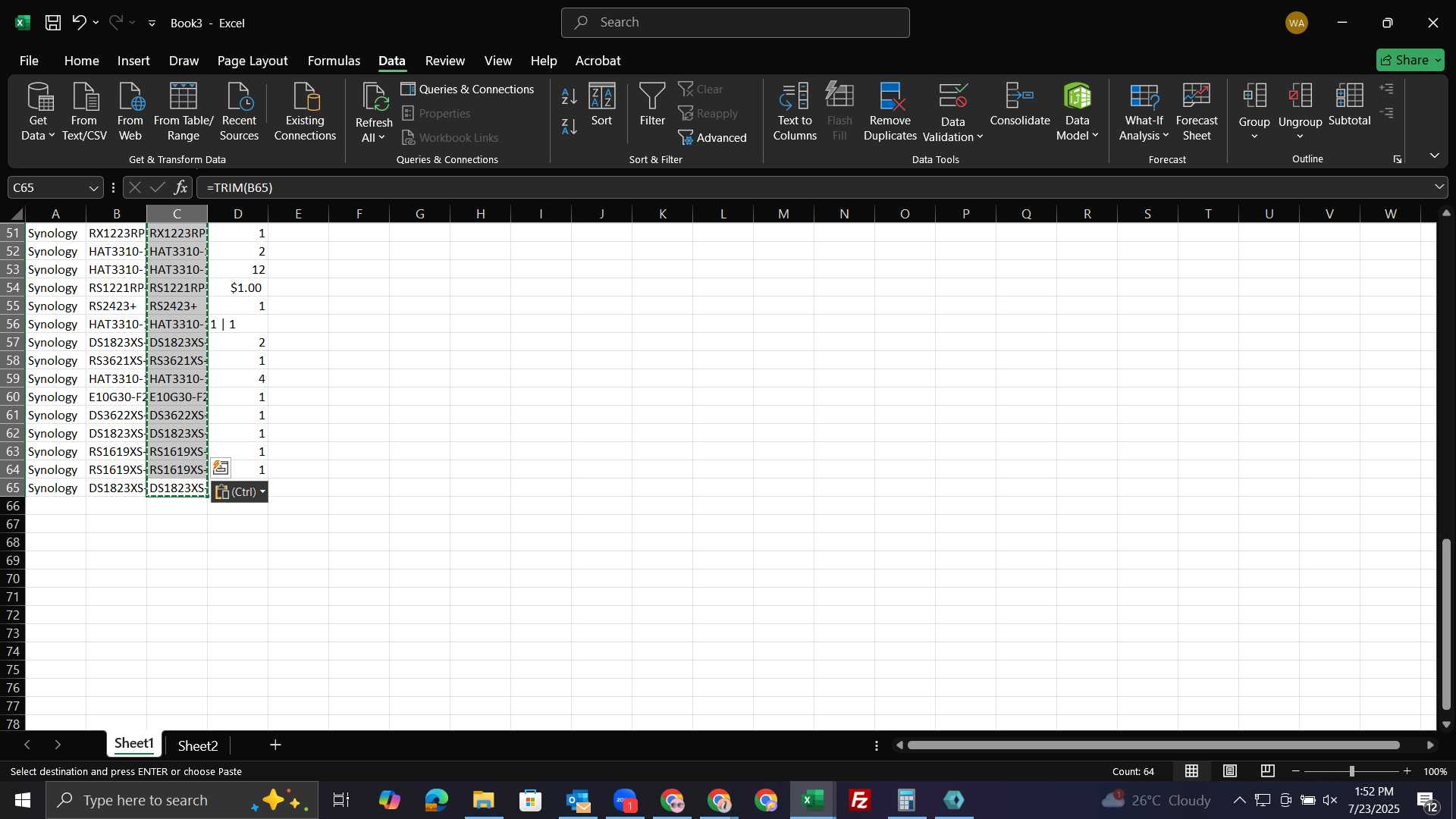This screenshot has height=819, width=1456.
Task: Click the horizontal scrollbar thumb
Action: (1153, 745)
